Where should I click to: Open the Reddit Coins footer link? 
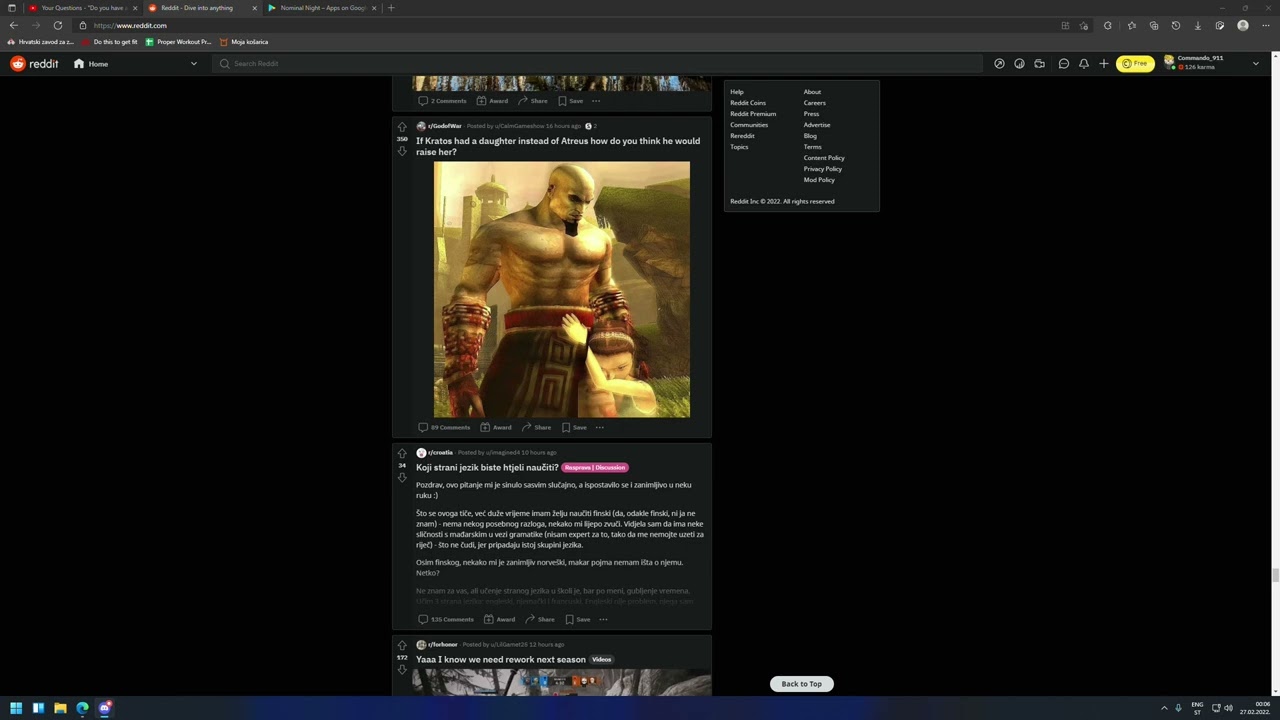[748, 103]
